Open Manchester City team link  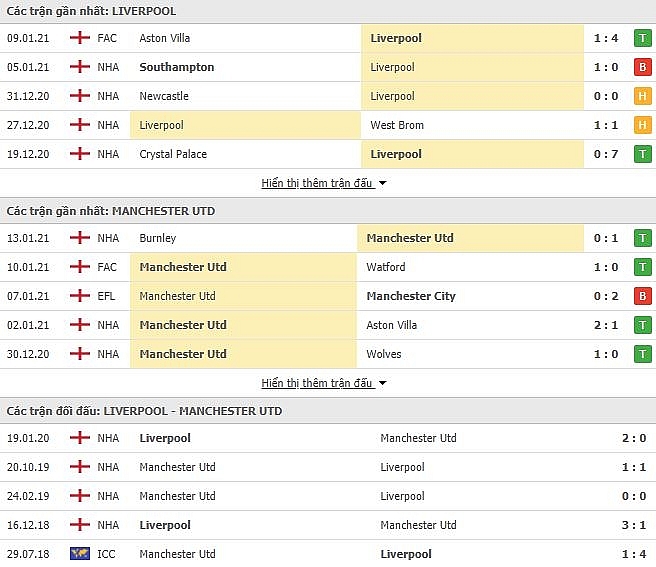(x=411, y=296)
